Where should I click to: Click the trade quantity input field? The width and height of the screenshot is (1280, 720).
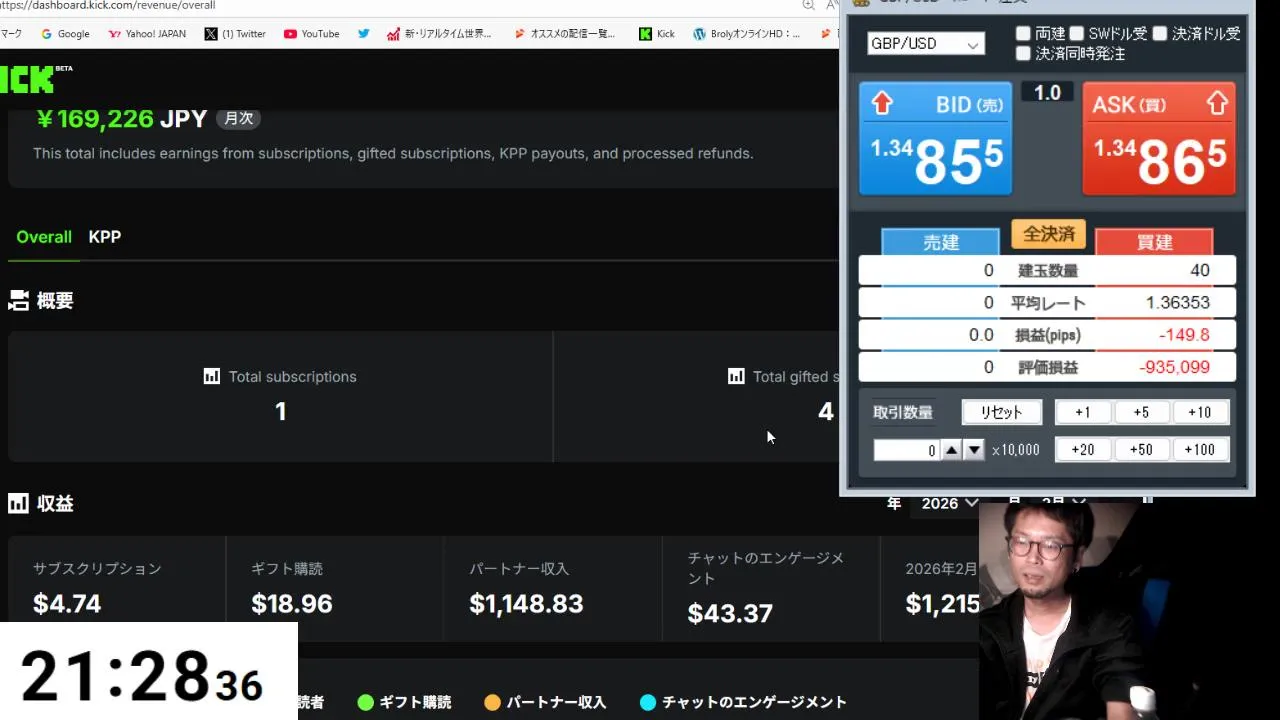907,450
